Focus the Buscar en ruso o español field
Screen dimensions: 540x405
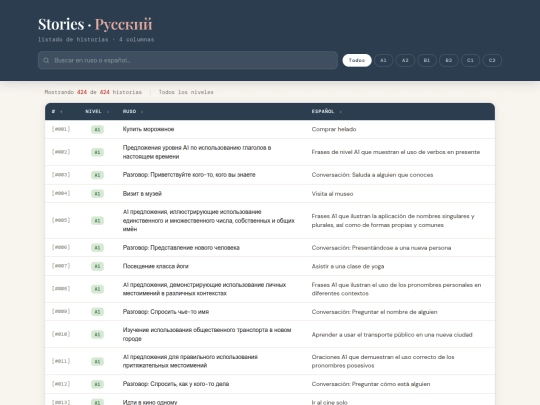pyautogui.click(x=188, y=60)
